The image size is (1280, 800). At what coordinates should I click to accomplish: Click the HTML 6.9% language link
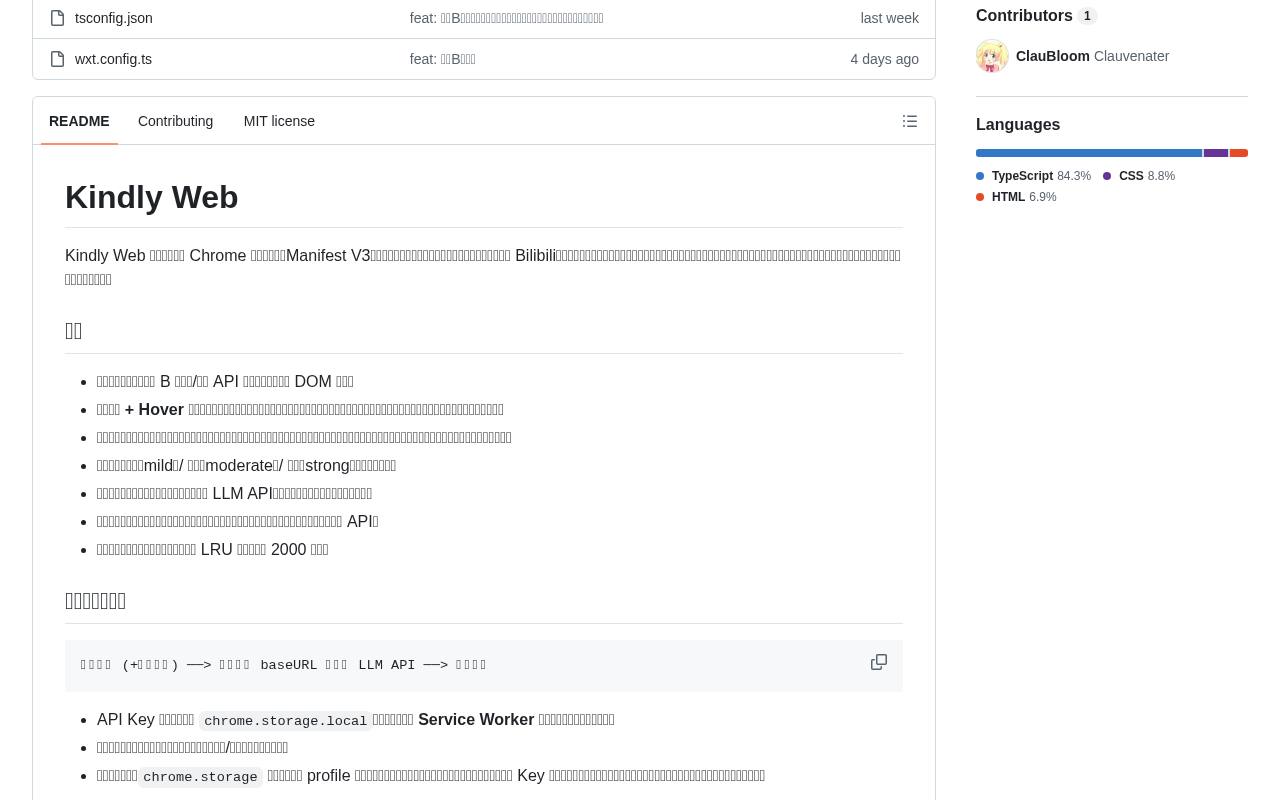click(1016, 197)
